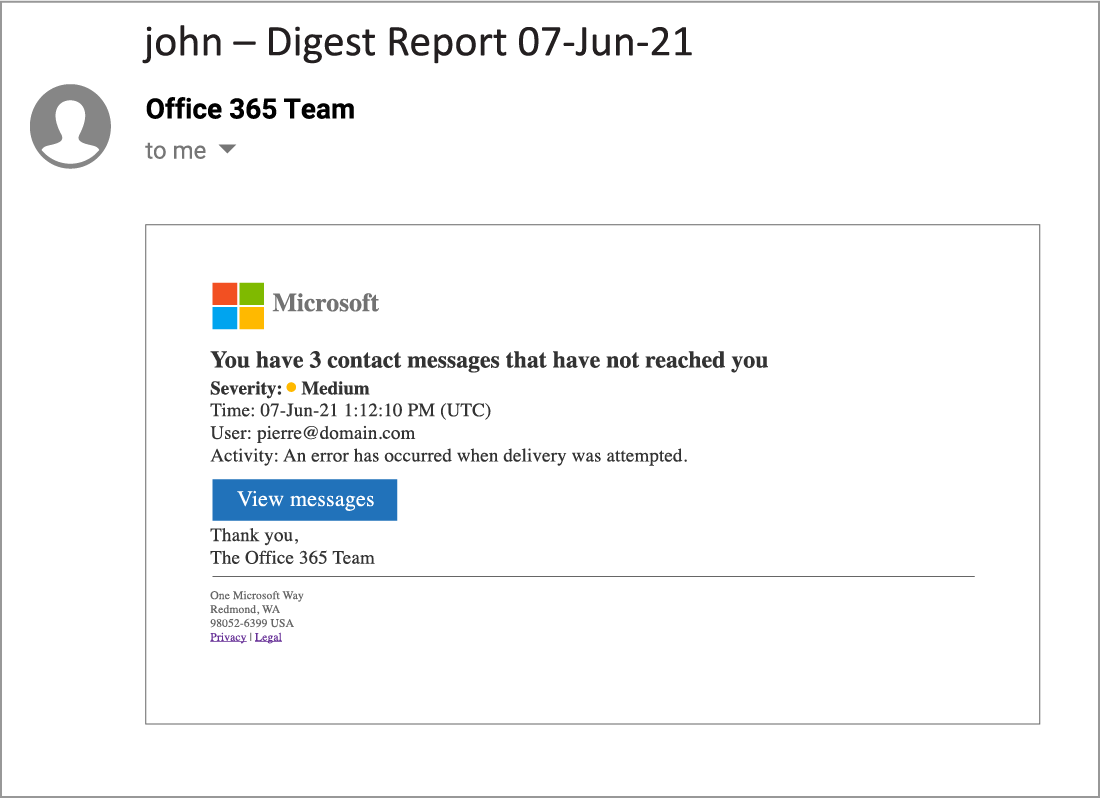The image size is (1100, 798).
Task: Click the "to me" recipient text
Action: click(175, 151)
